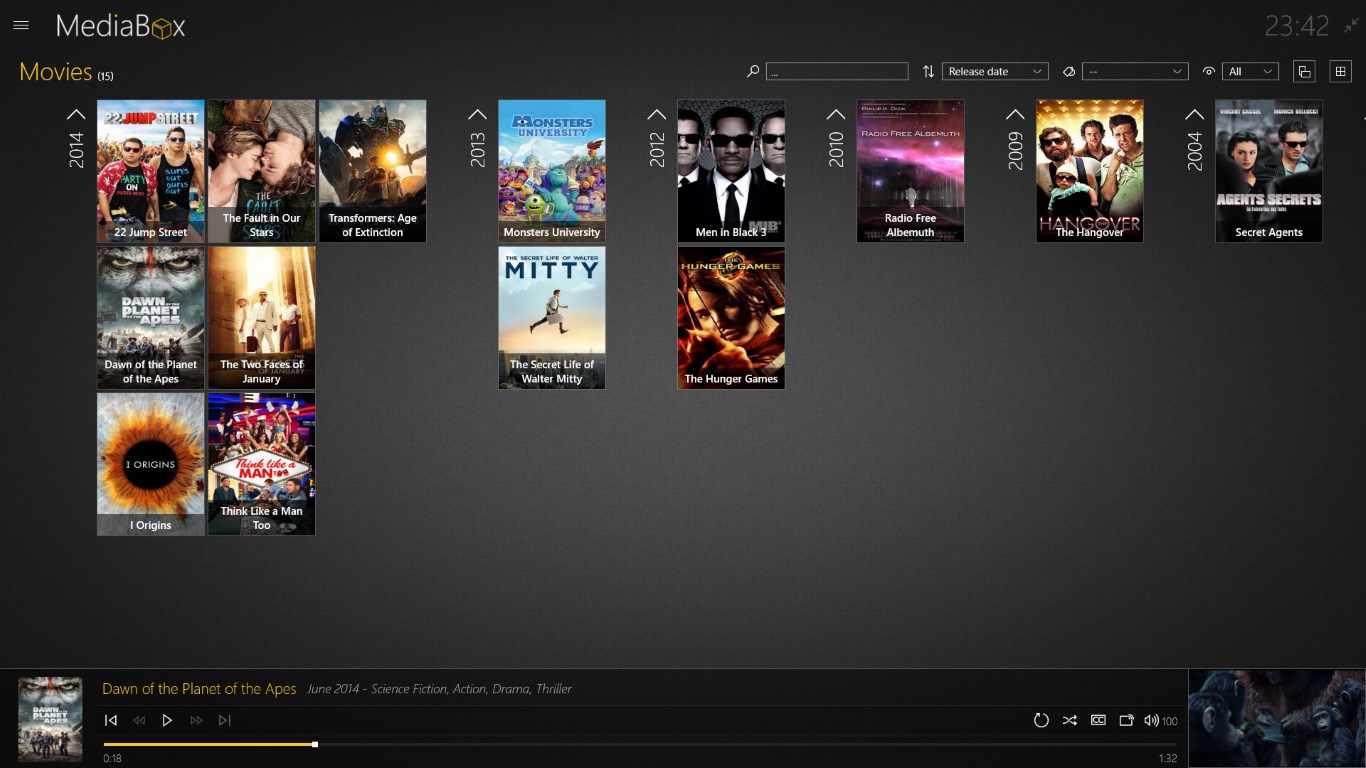Screen dimensions: 1366x768
Task: Open the hamburger main menu
Action: (21, 25)
